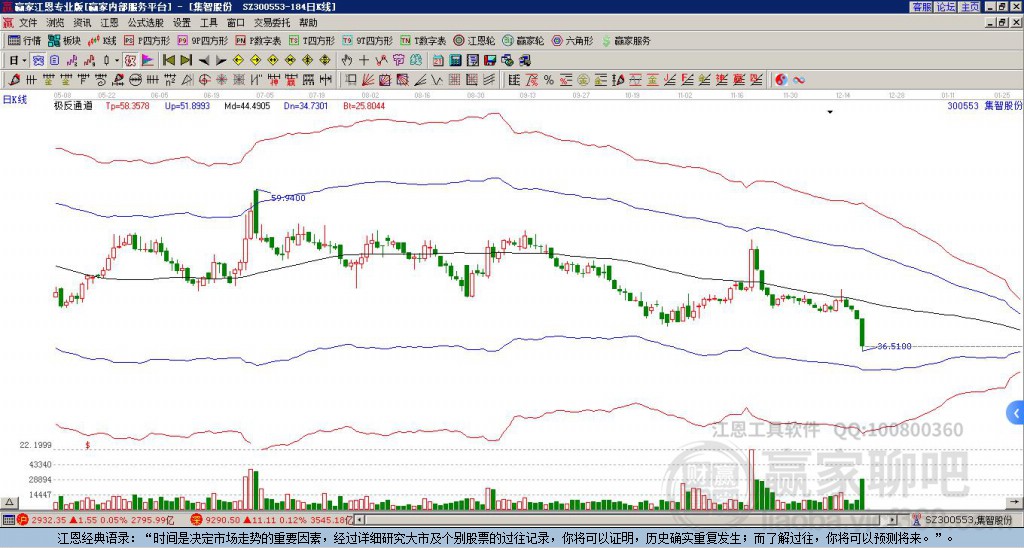Click the 主页 homepage link
1024x548 pixels.
coord(970,7)
